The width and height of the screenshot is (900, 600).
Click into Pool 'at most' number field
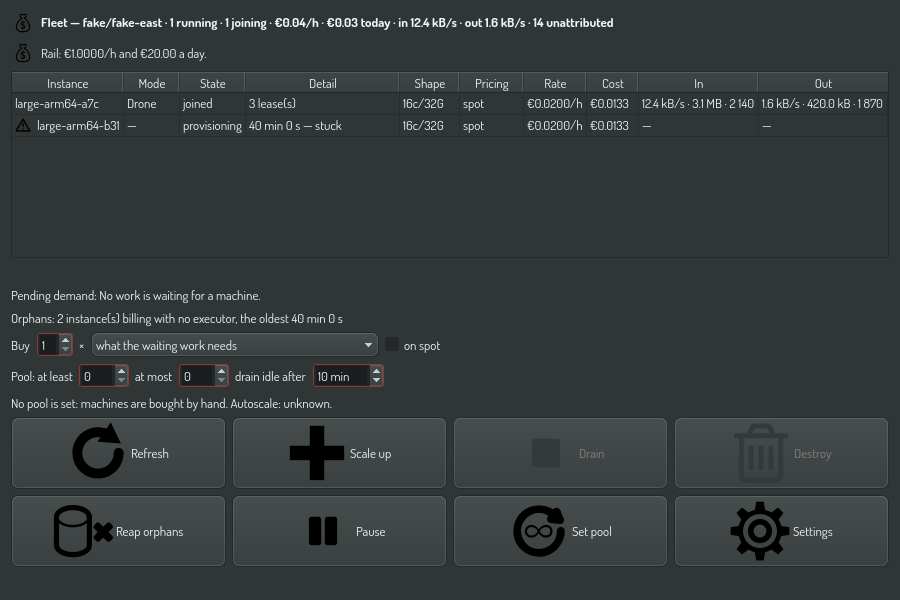[197, 376]
